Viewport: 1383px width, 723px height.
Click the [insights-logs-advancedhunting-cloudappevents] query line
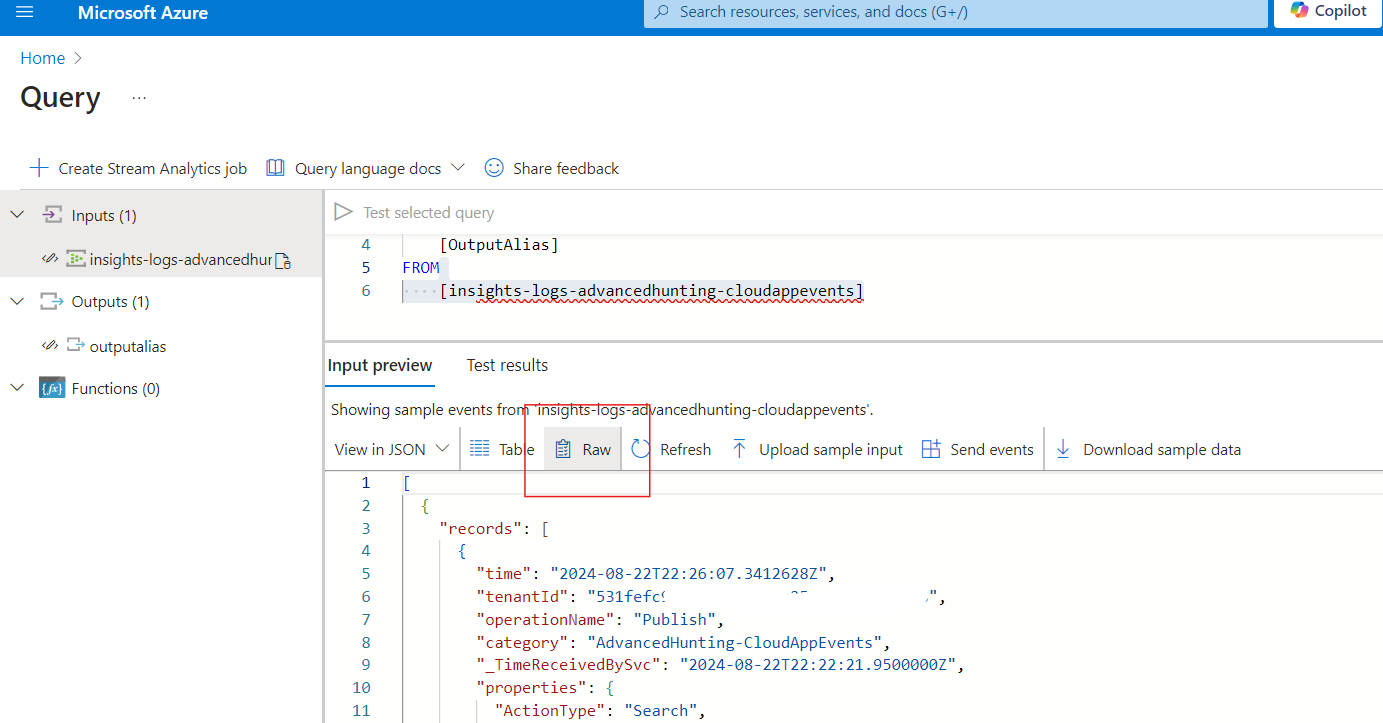coord(651,291)
